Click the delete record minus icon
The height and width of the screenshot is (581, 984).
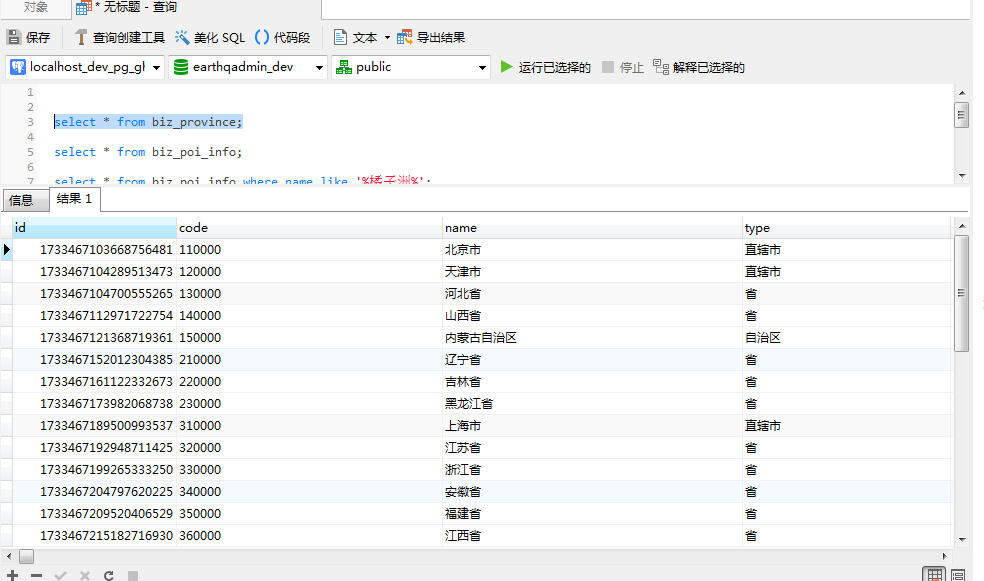click(x=36, y=575)
